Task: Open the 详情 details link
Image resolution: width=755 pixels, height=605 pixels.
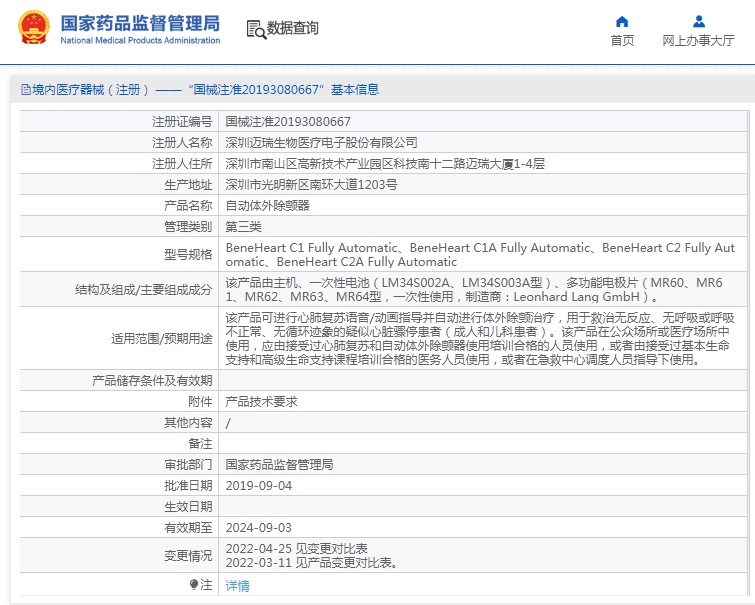Action: point(237,586)
